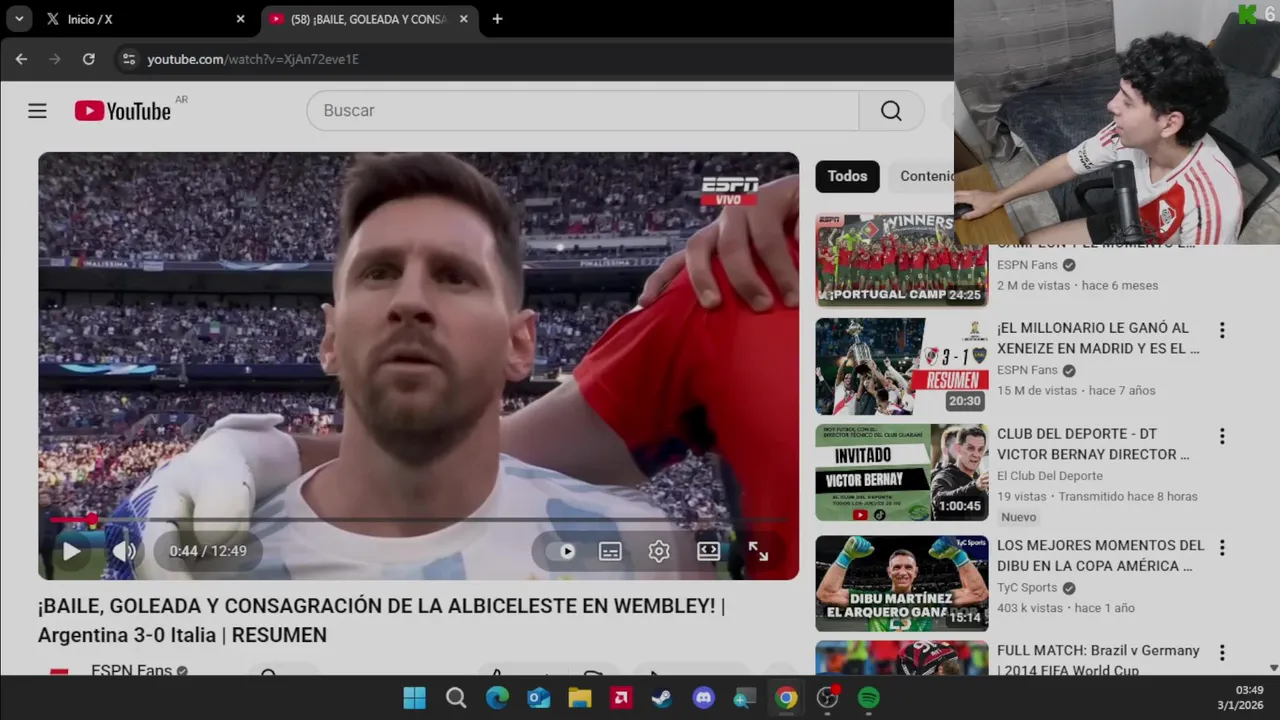
Task: Open the River 3-1 RESUMEN thumbnail
Action: pos(901,366)
